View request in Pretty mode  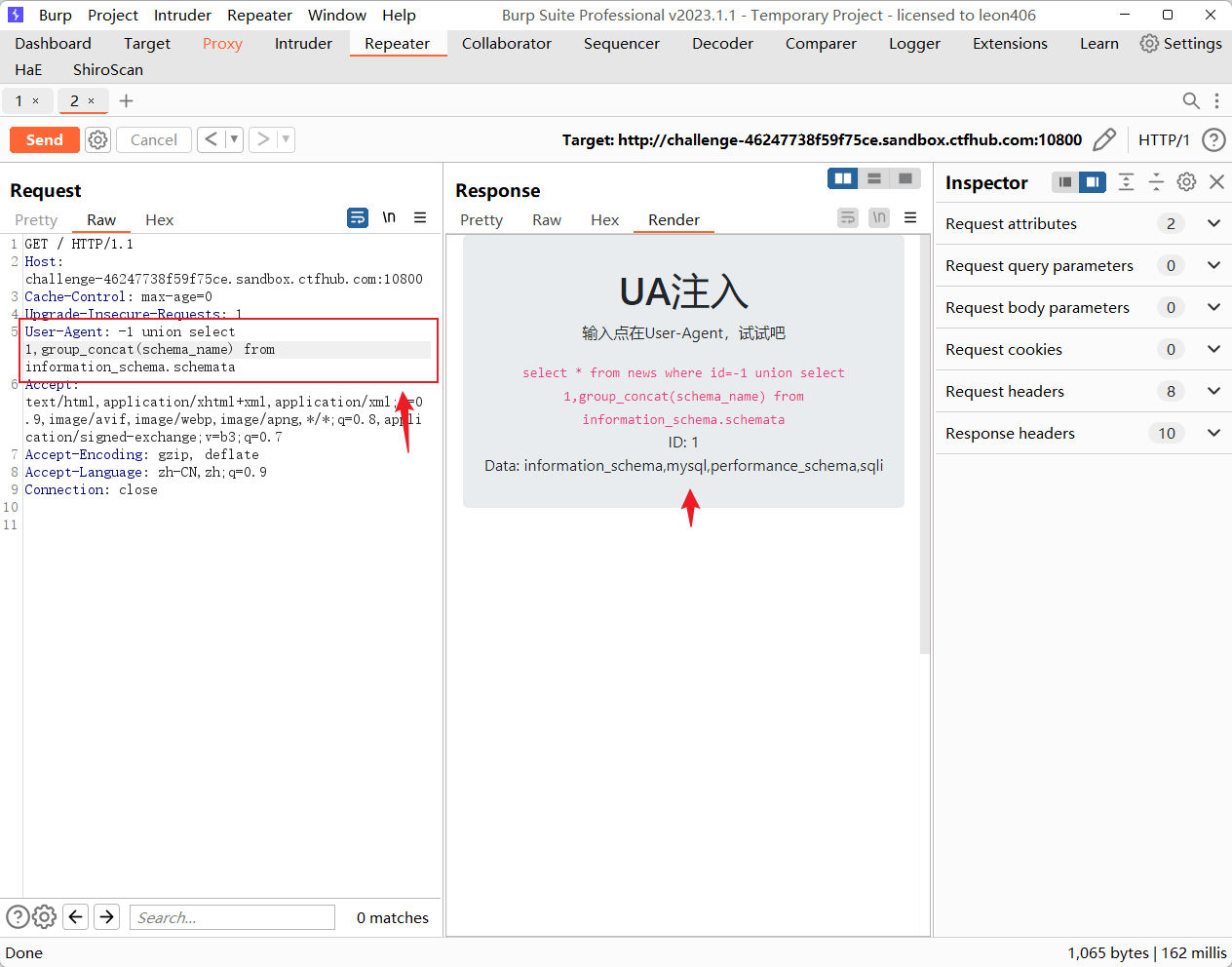point(36,219)
